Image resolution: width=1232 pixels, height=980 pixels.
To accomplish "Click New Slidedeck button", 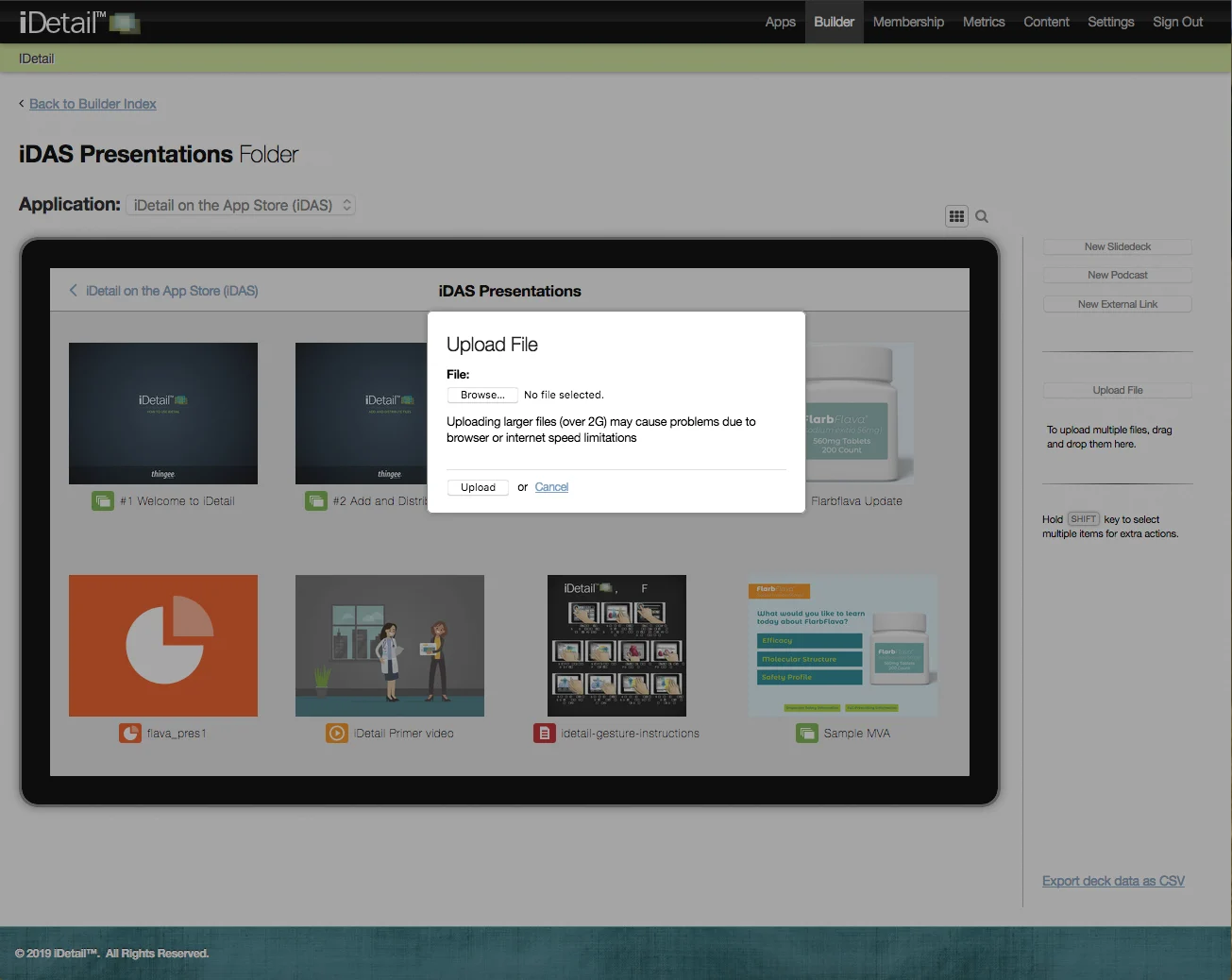I will click(x=1118, y=247).
